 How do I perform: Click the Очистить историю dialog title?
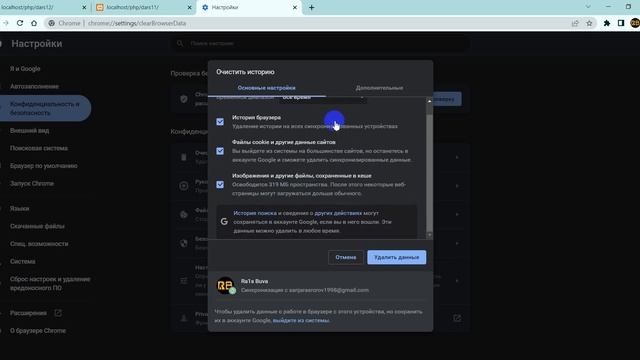coord(245,72)
